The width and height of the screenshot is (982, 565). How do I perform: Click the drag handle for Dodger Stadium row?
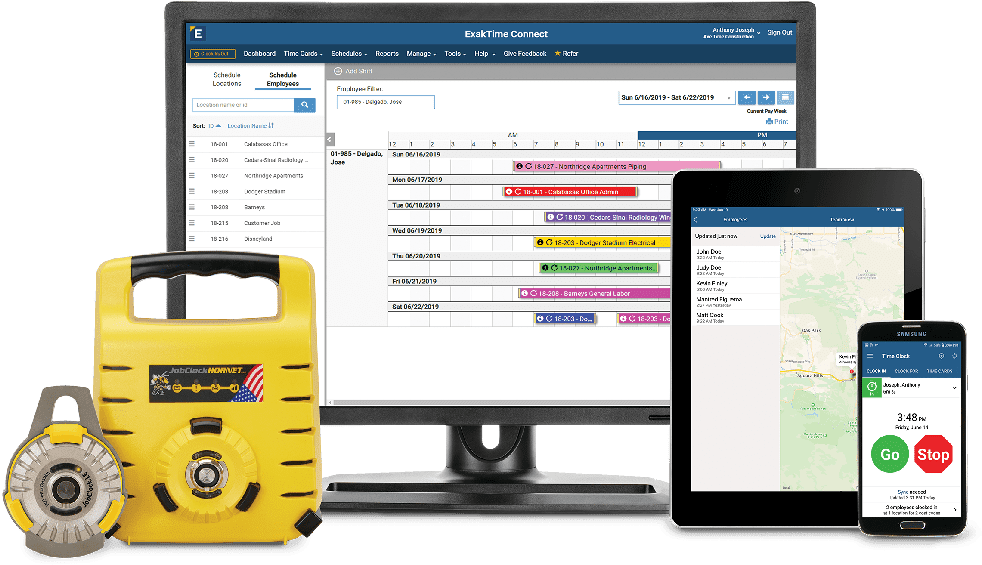coord(192,191)
